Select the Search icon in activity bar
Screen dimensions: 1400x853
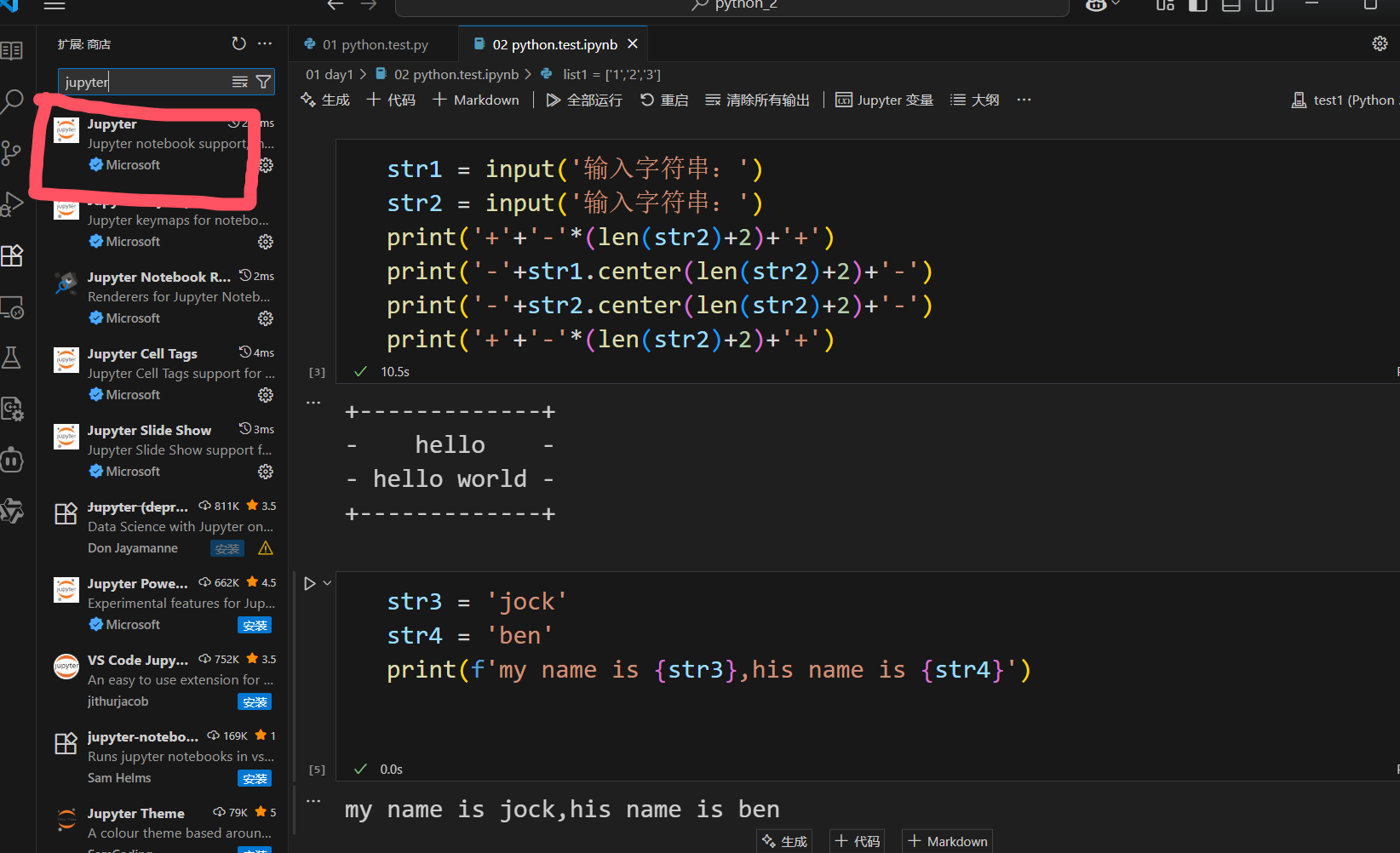pos(13,100)
